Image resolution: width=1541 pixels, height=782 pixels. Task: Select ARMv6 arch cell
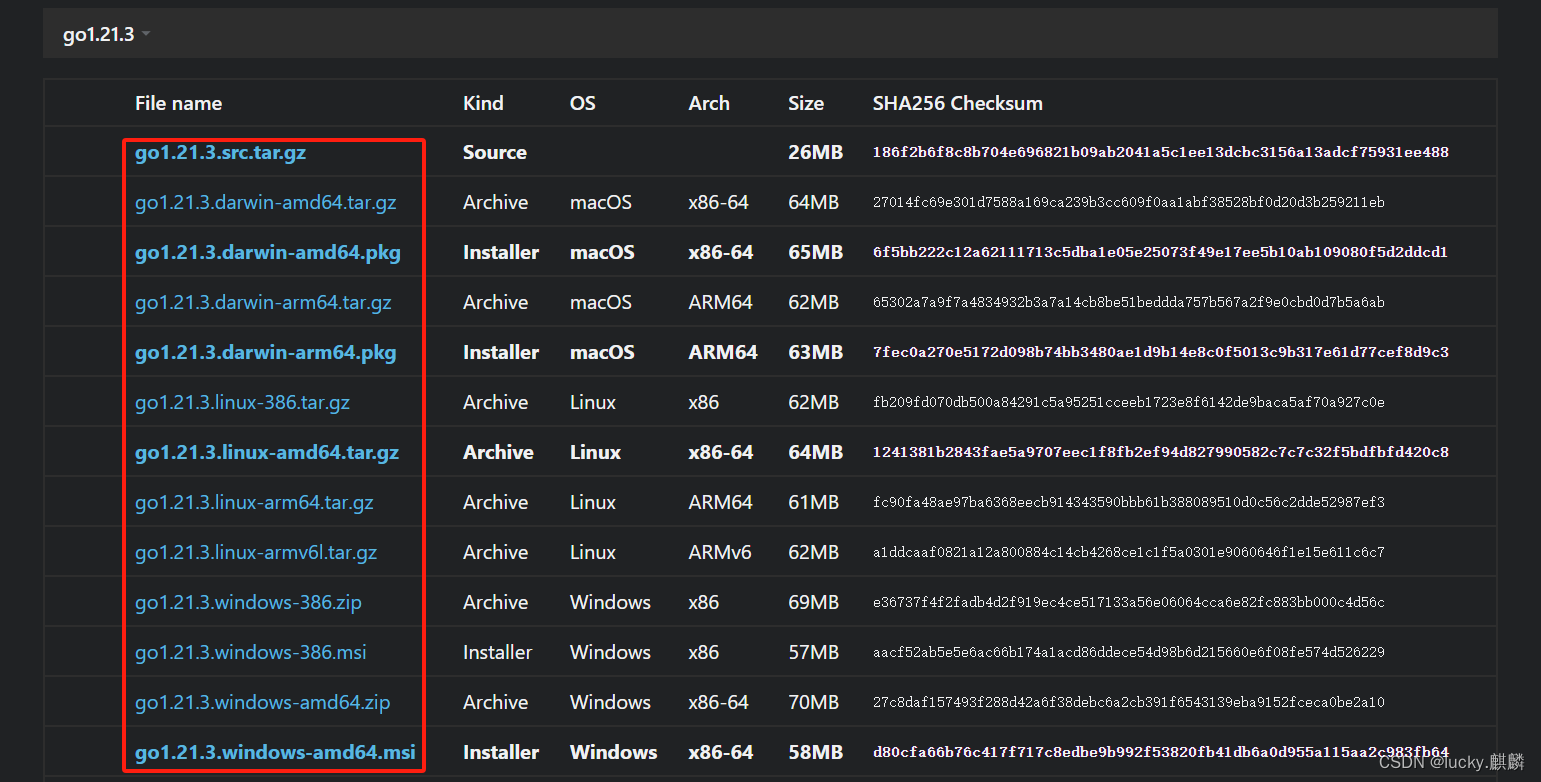coord(720,553)
